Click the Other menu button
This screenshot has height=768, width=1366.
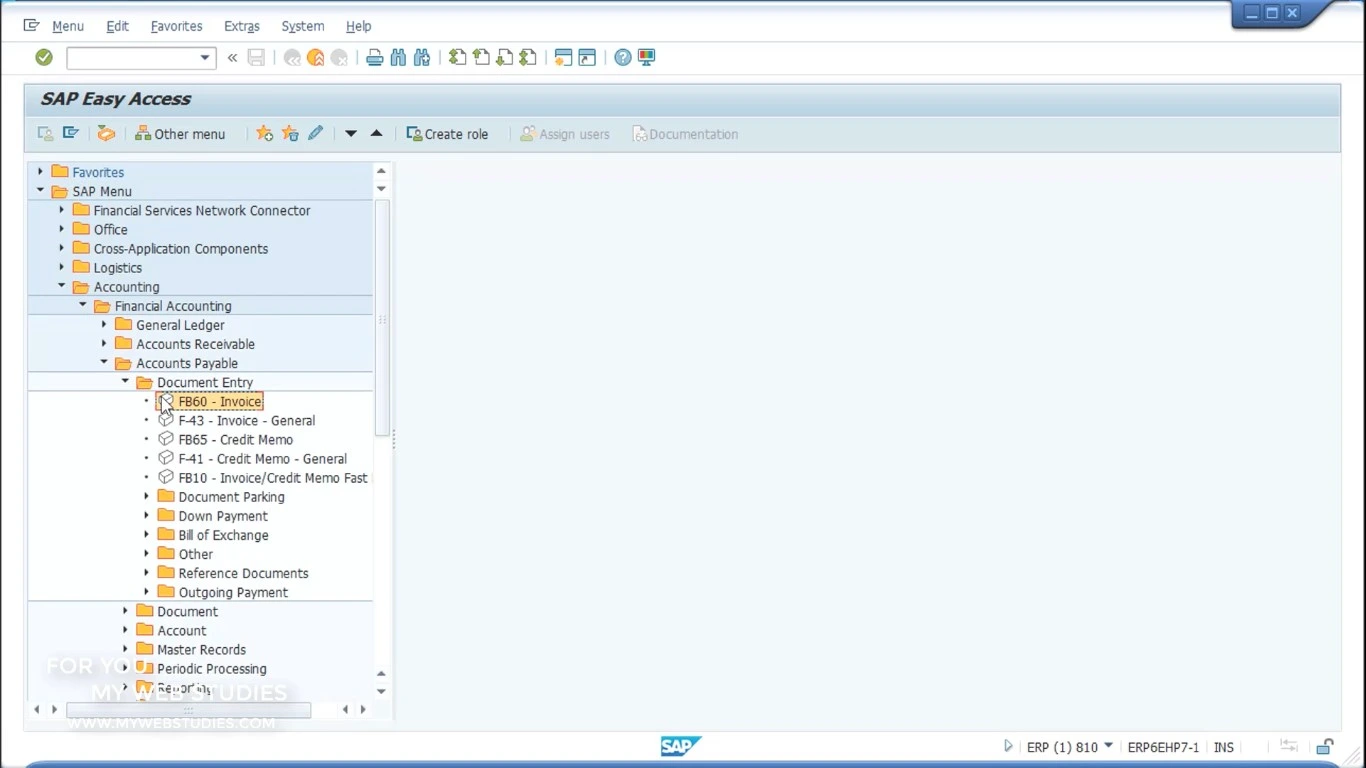pos(180,134)
